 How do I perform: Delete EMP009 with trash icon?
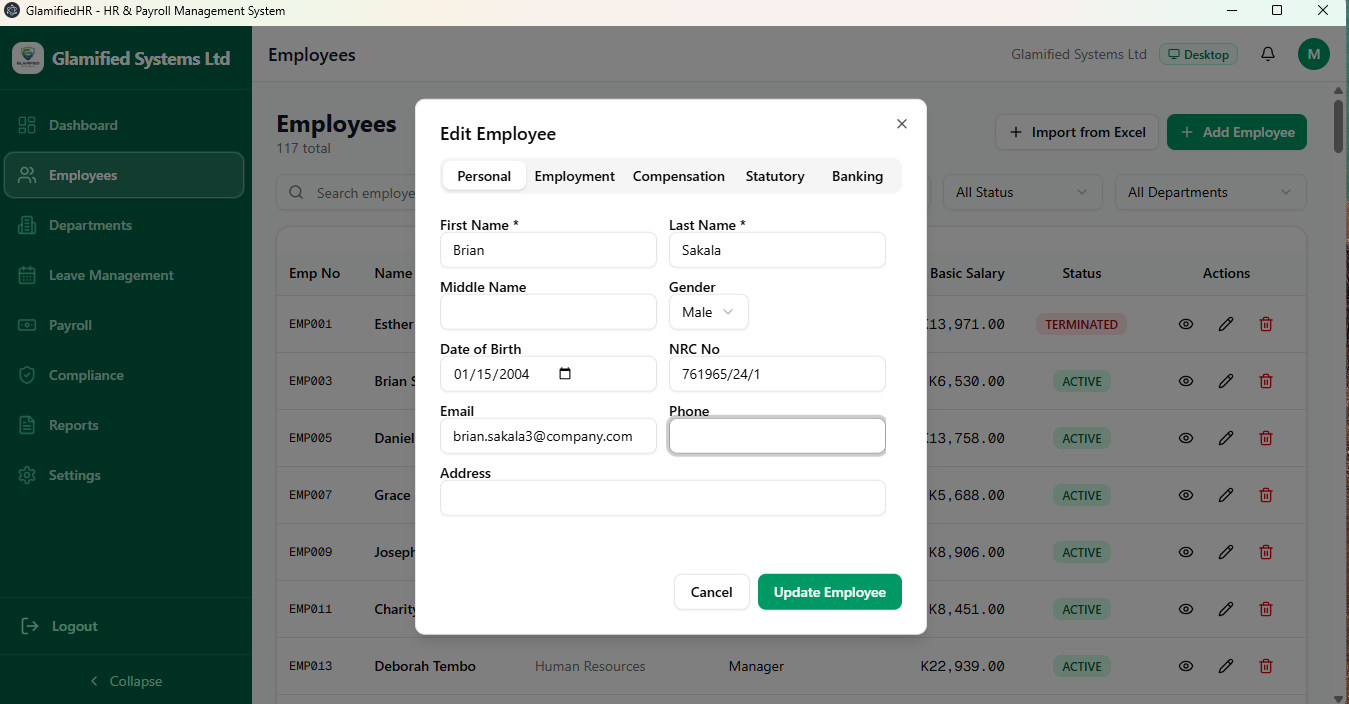pyautogui.click(x=1266, y=552)
